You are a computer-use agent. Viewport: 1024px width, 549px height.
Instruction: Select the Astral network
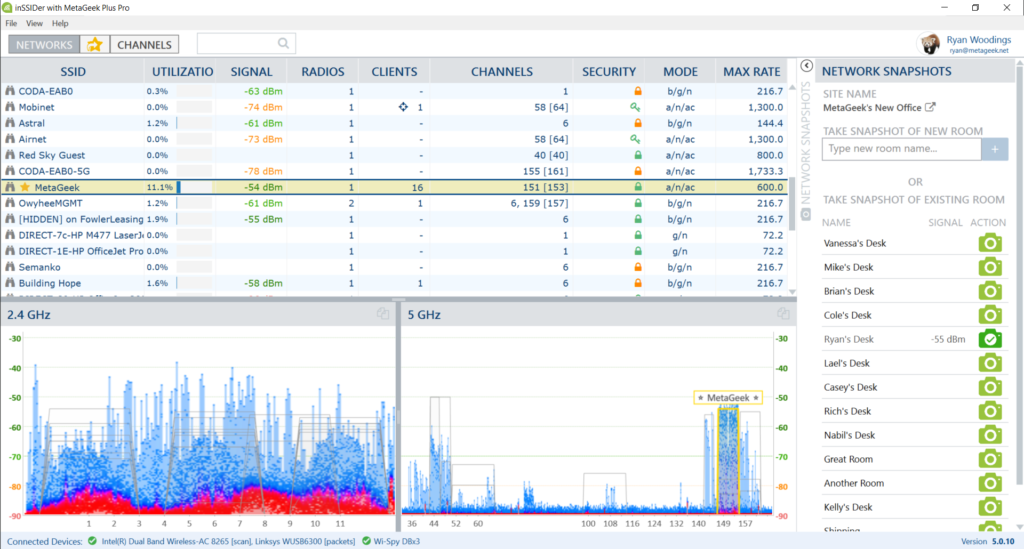(x=394, y=123)
